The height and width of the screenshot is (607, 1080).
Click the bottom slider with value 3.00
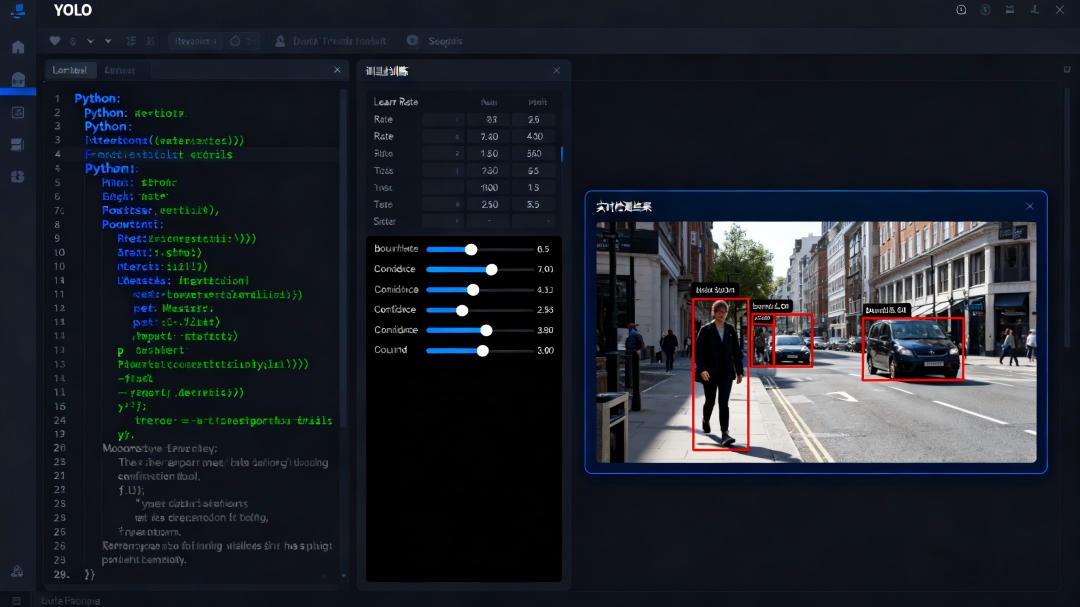coord(483,351)
